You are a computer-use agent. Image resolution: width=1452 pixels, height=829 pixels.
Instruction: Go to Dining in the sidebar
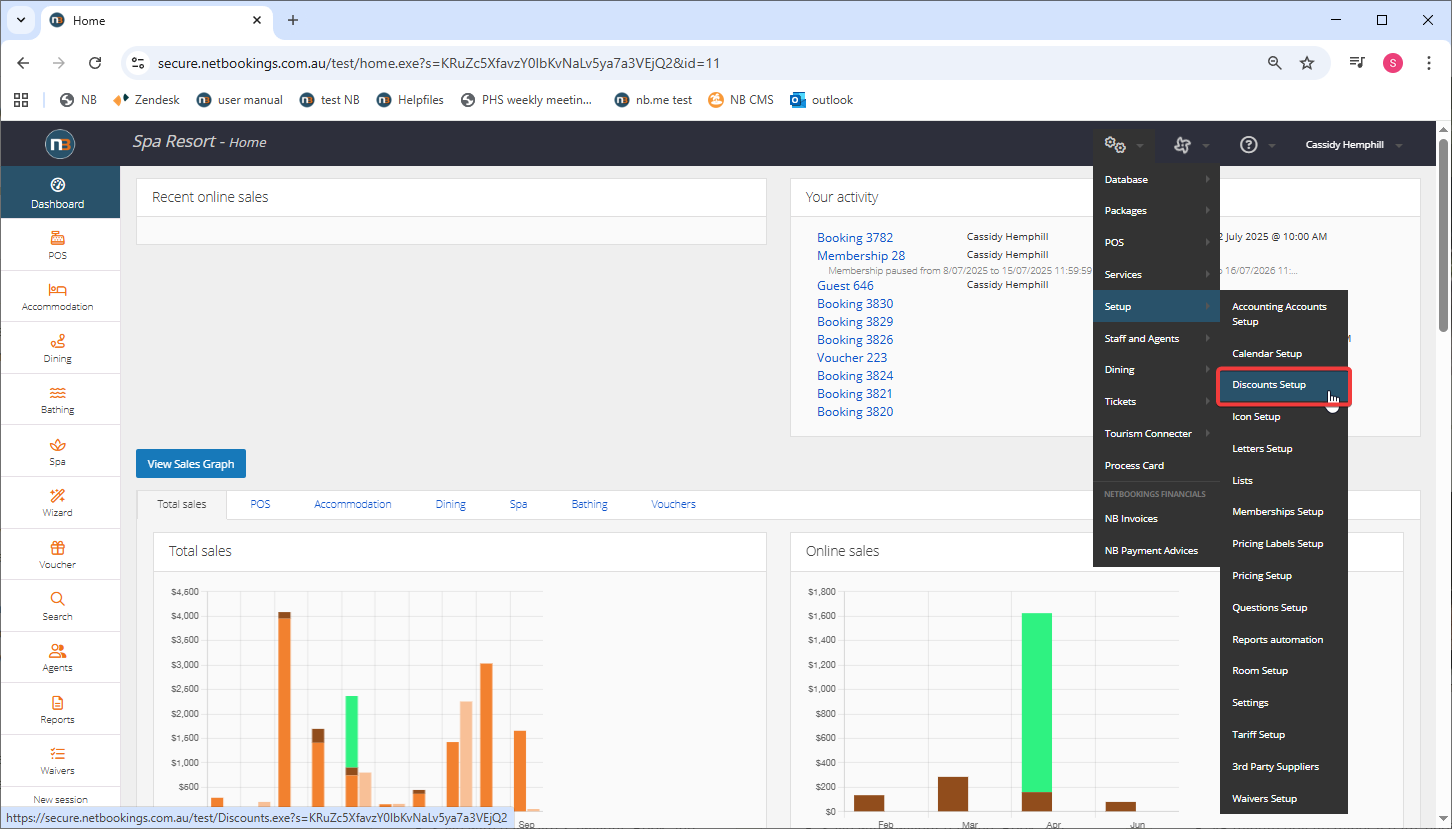tap(58, 348)
